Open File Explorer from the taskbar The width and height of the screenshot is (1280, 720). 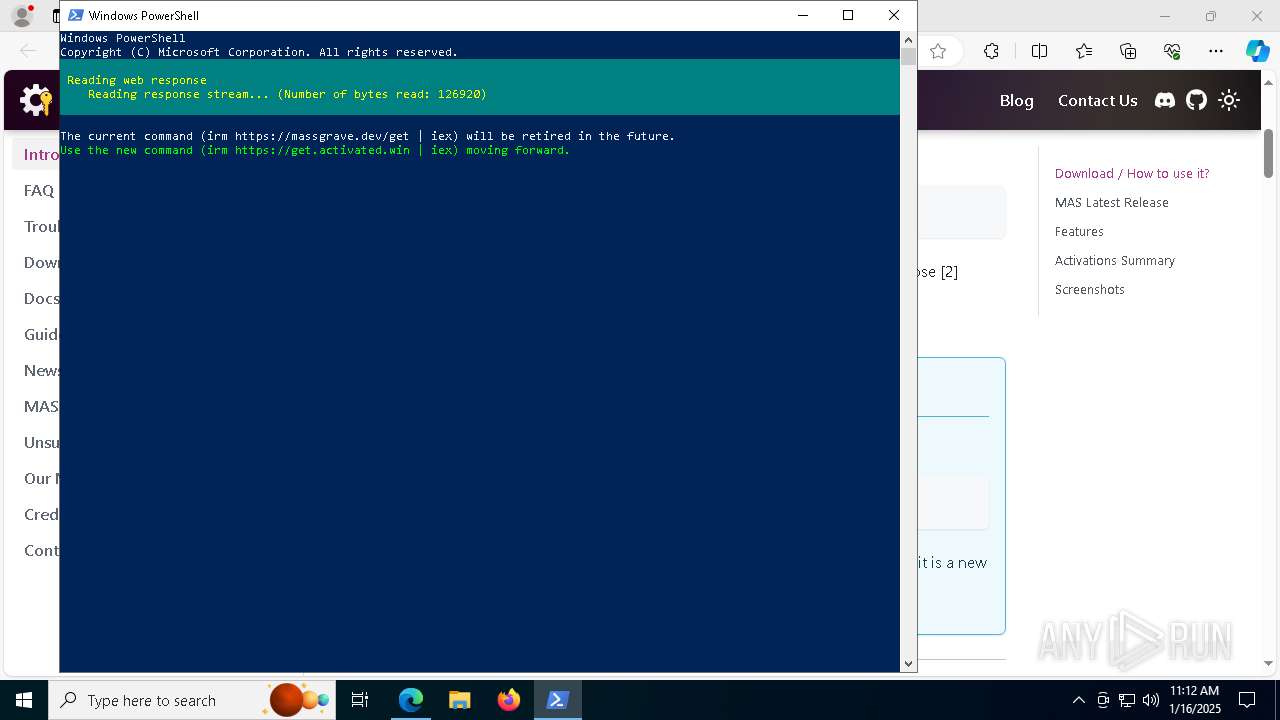point(460,700)
